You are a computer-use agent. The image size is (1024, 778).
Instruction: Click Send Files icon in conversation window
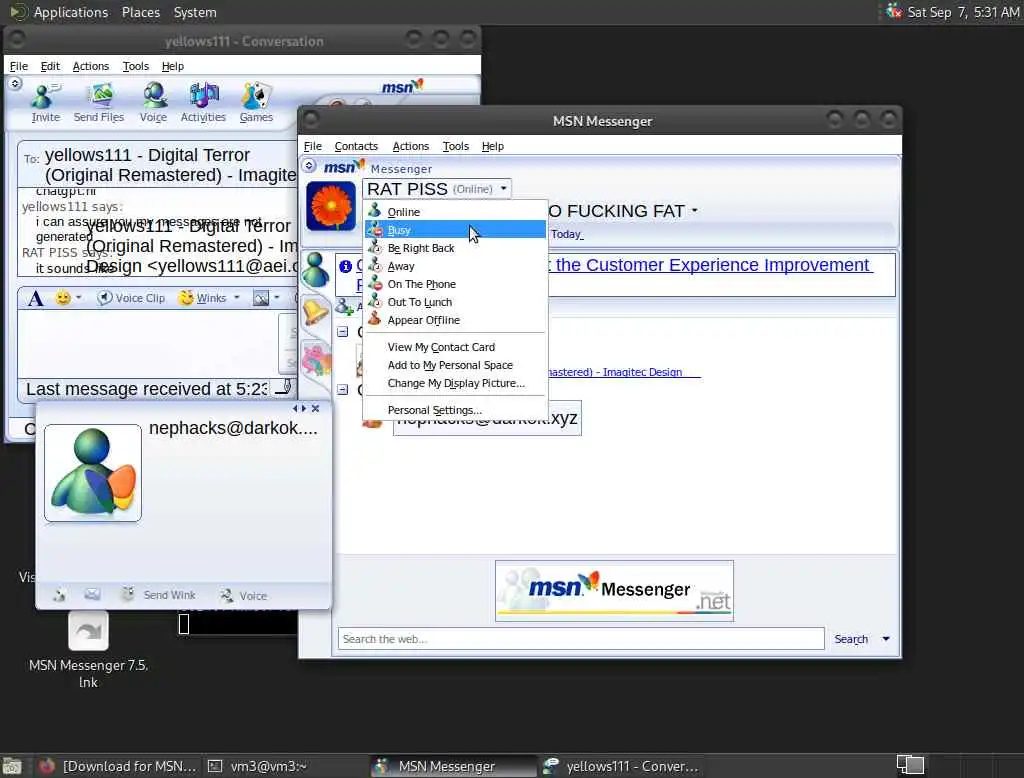(x=99, y=103)
